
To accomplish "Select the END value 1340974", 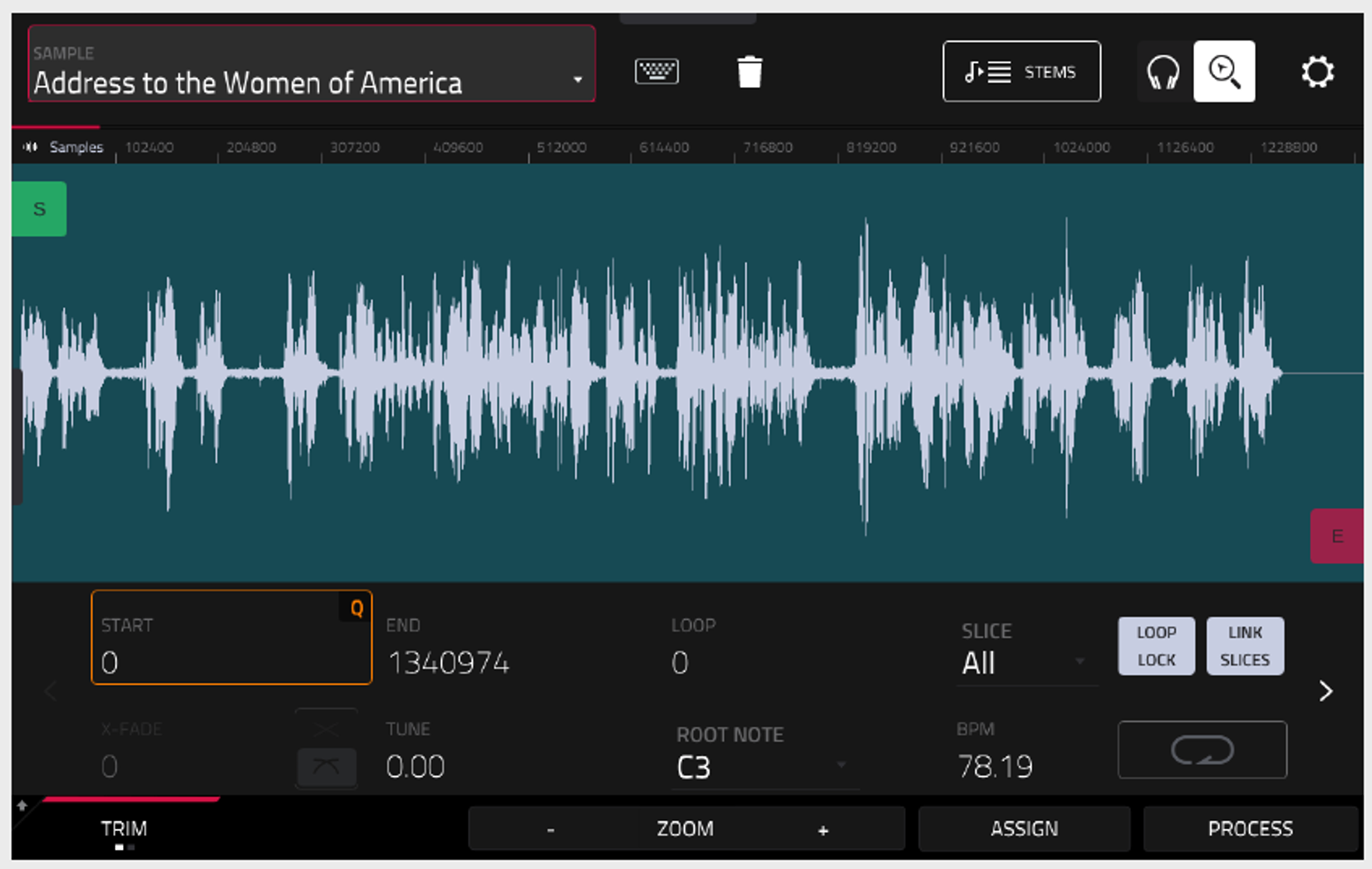I will pos(448,663).
